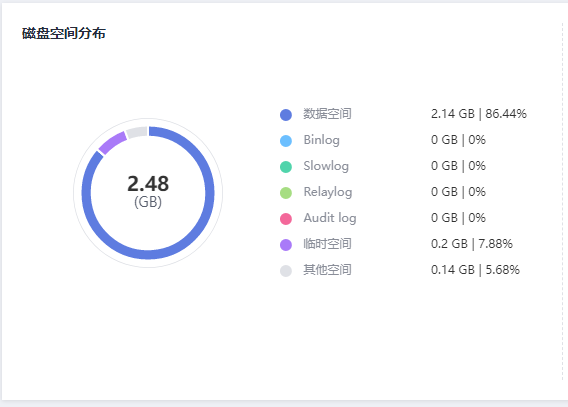Click the 2.14 GB | 86.44% value
Screen dimensions: 568x407
(479, 114)
